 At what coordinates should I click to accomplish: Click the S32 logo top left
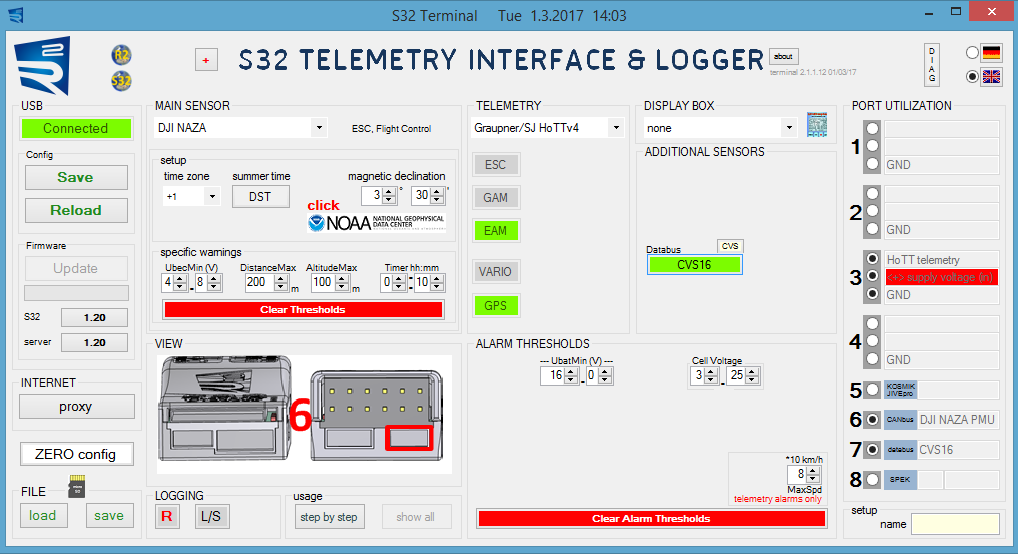[x=43, y=66]
